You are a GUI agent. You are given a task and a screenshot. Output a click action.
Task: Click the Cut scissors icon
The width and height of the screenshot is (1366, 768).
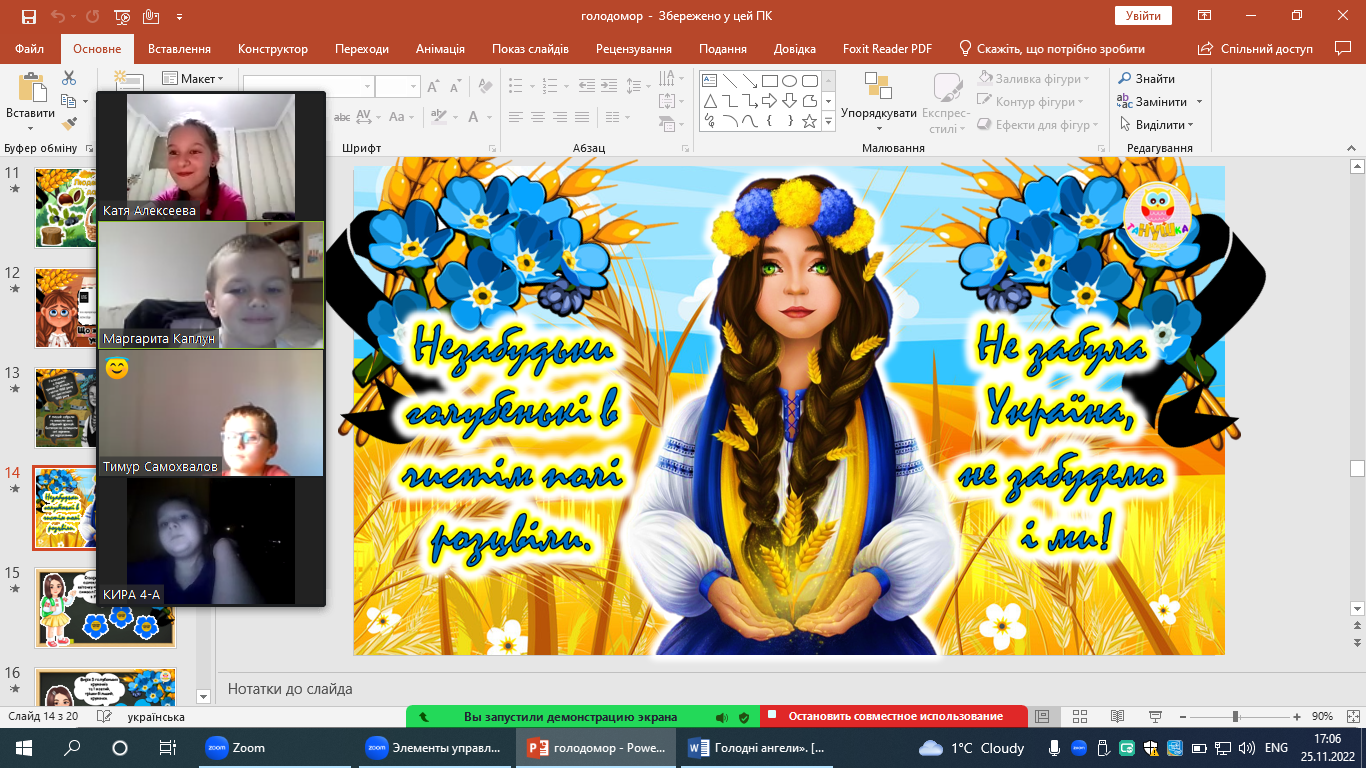coord(69,78)
